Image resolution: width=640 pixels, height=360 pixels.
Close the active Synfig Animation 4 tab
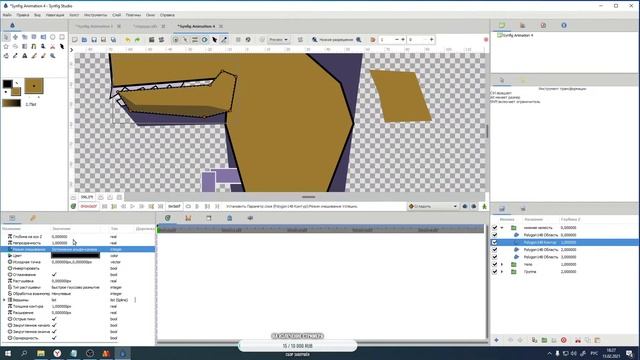pos(221,26)
